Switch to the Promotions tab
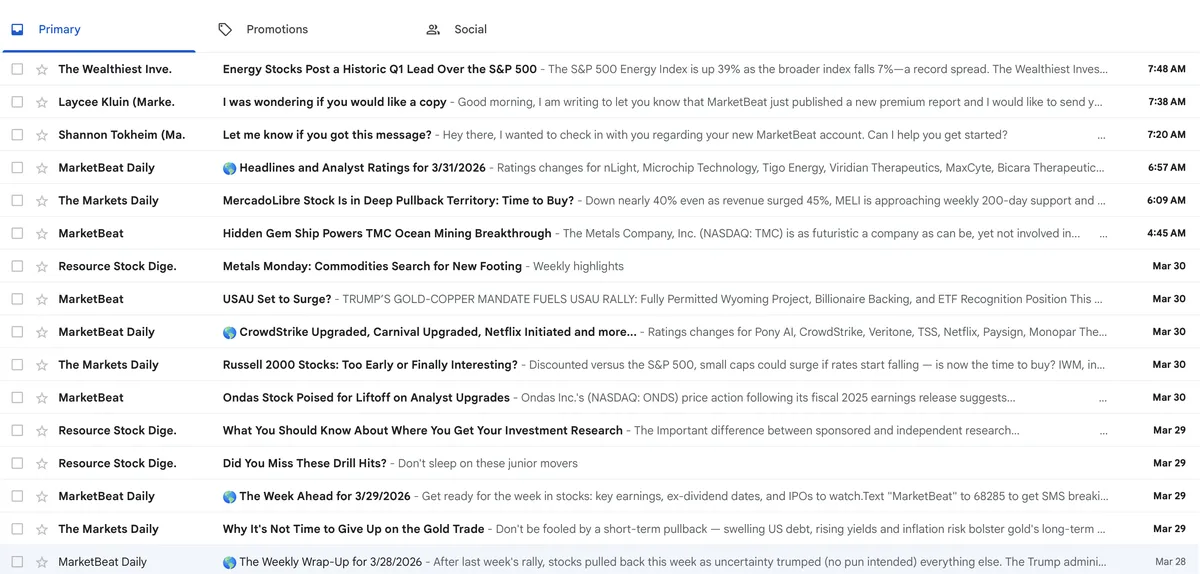 point(277,30)
